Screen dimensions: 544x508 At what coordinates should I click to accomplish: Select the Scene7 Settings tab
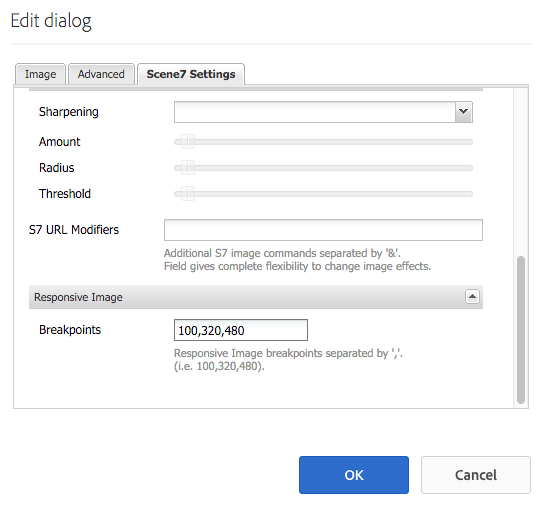point(191,74)
